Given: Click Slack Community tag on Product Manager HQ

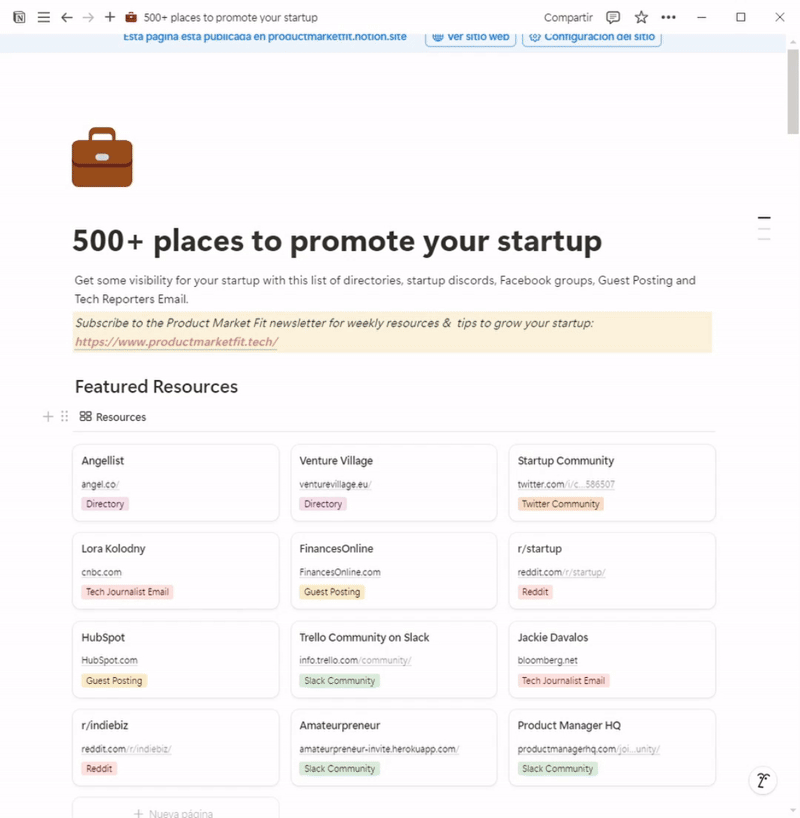Looking at the screenshot, I should coord(557,768).
